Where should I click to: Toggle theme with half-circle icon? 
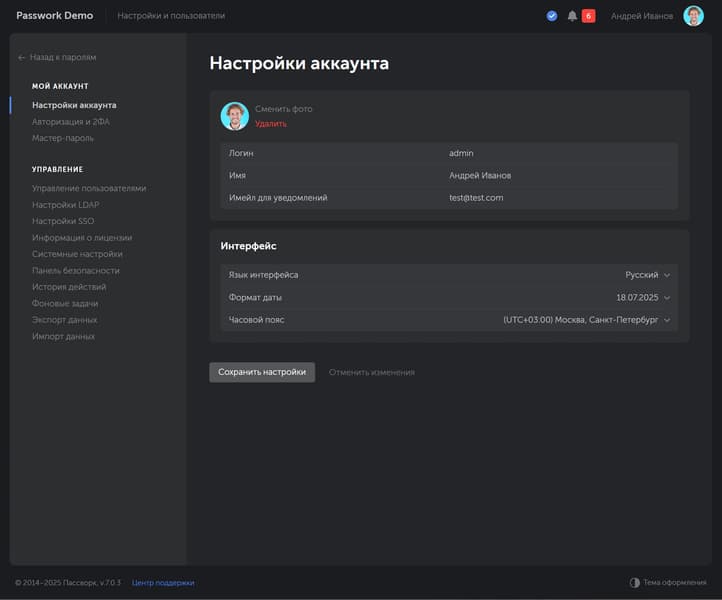[635, 583]
